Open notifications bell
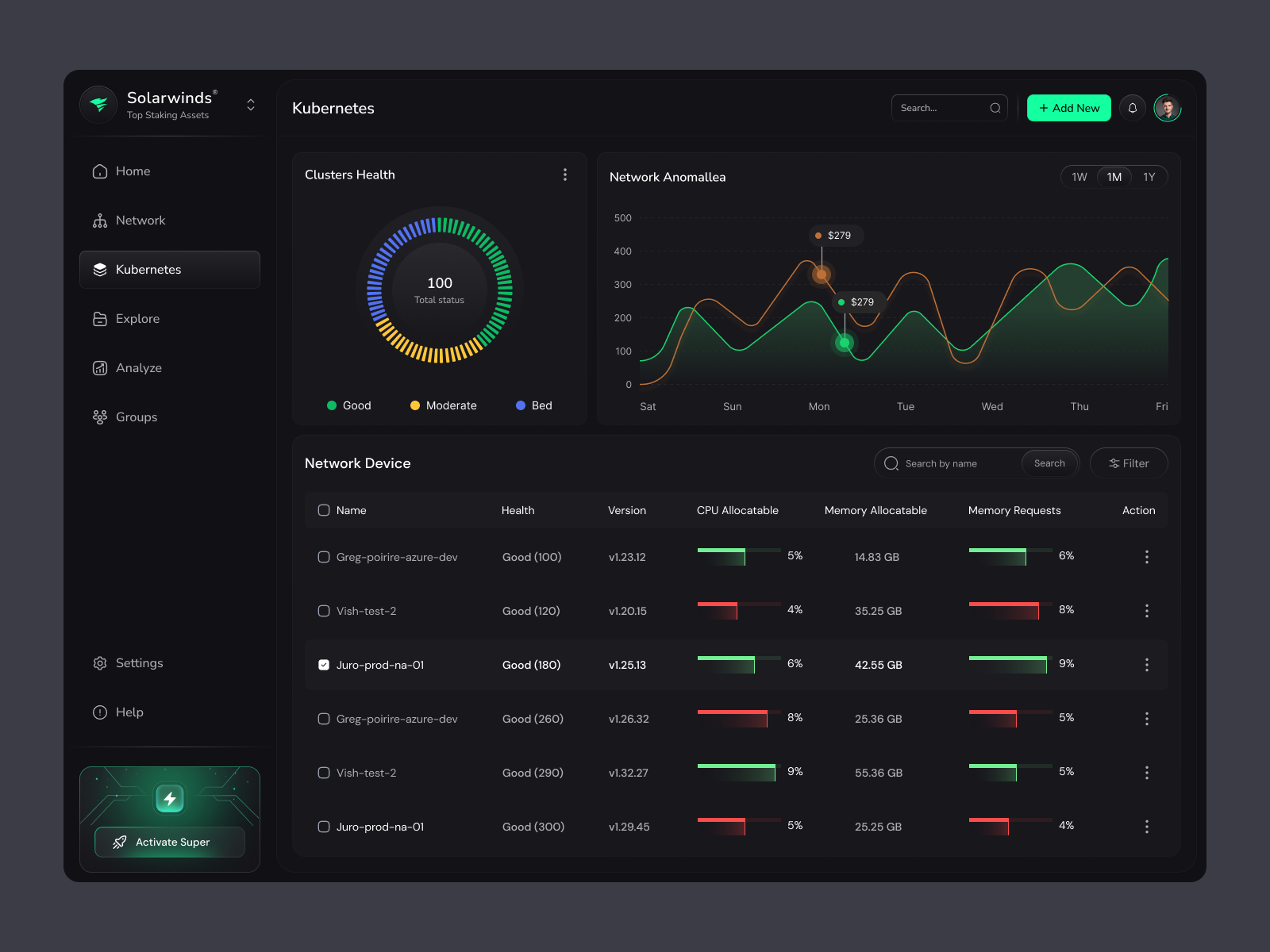This screenshot has width=1270, height=952. (1133, 108)
